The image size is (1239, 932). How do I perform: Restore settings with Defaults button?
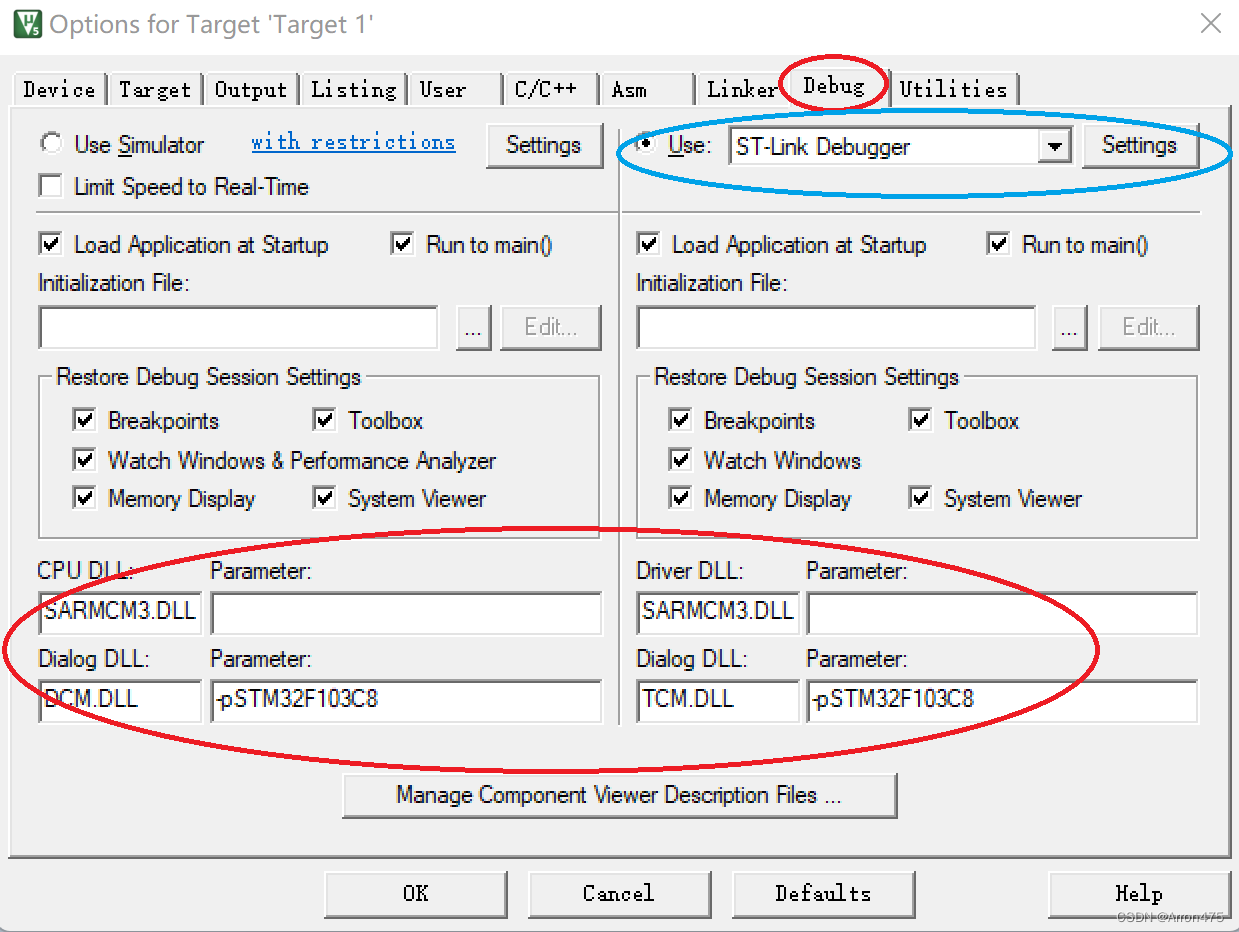(x=823, y=894)
